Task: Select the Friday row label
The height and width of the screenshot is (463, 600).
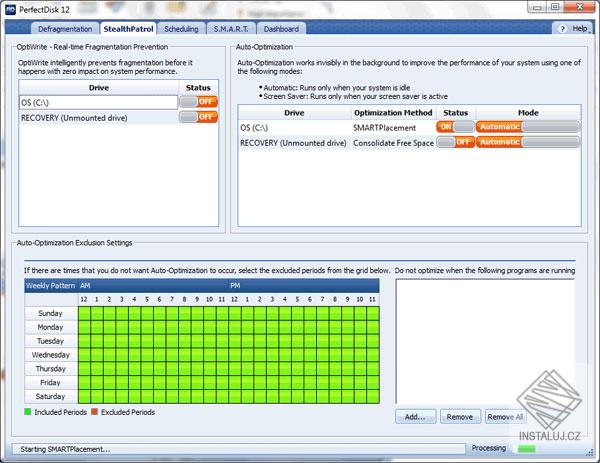Action: (x=51, y=382)
